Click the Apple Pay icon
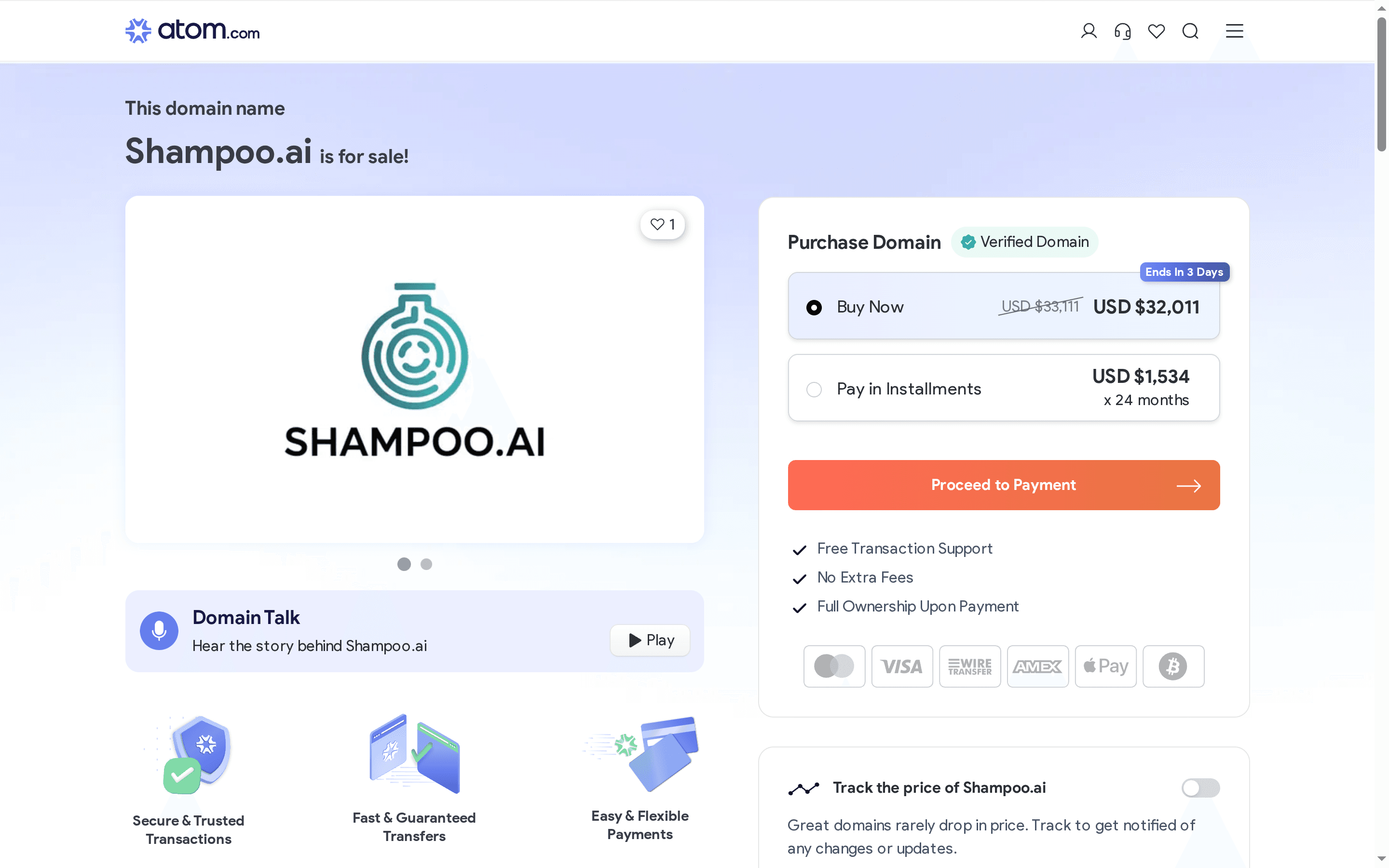Screen dimensions: 1389x868 (x=1105, y=666)
